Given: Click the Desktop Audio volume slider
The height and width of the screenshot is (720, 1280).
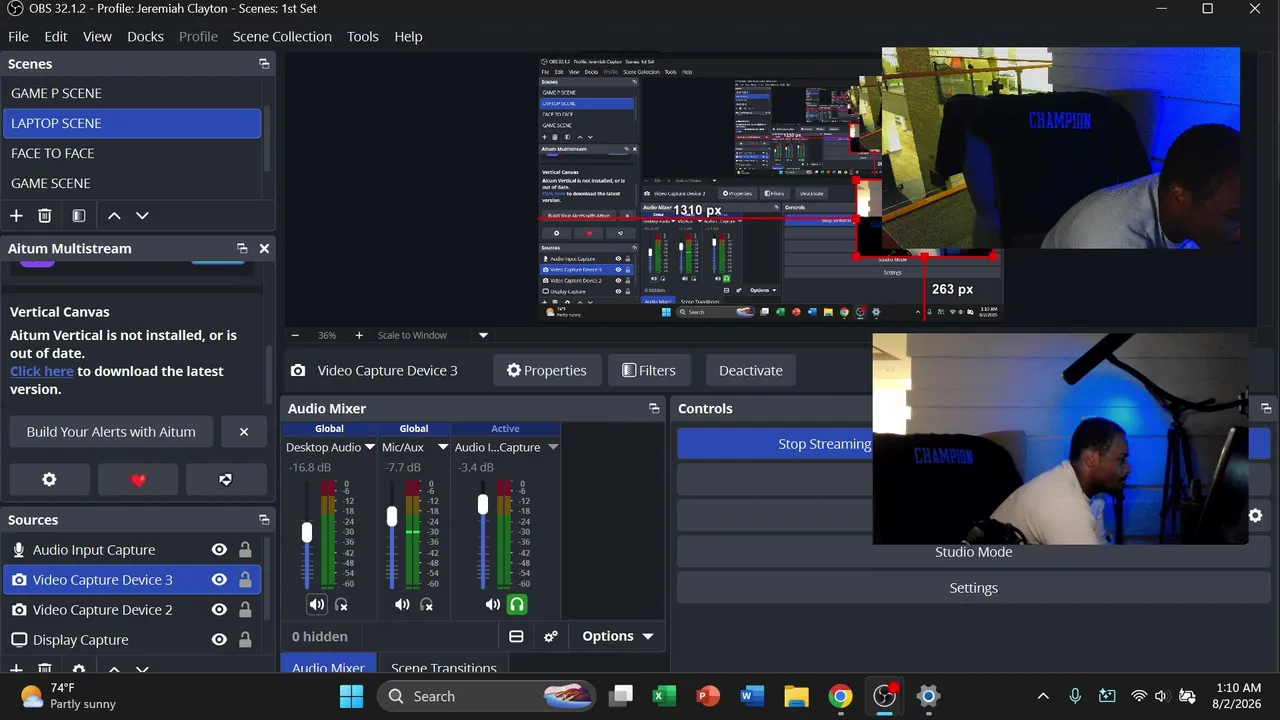Looking at the screenshot, I should tap(307, 533).
